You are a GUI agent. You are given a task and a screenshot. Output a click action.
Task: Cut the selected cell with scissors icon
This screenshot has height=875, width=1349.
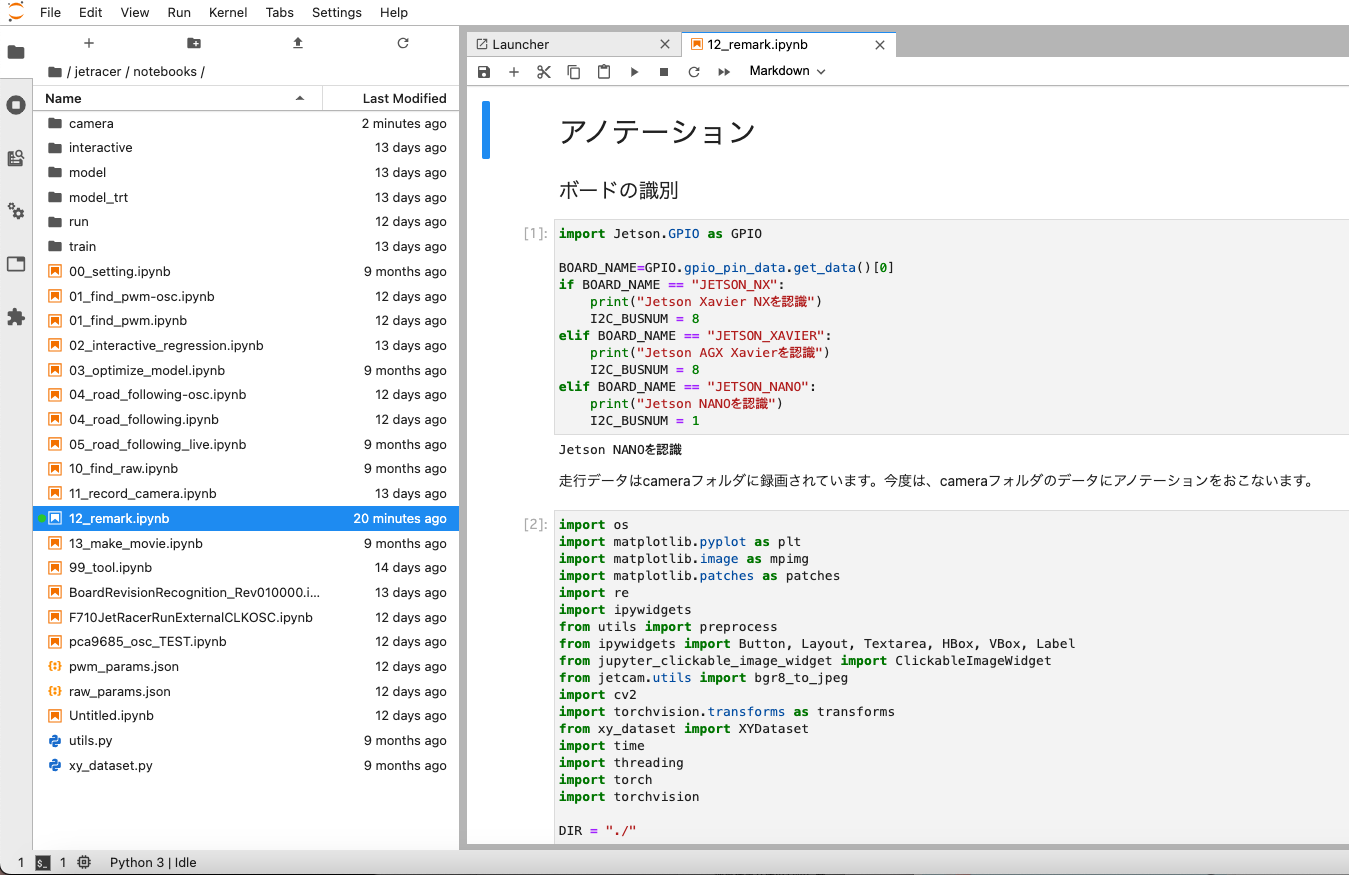point(544,72)
